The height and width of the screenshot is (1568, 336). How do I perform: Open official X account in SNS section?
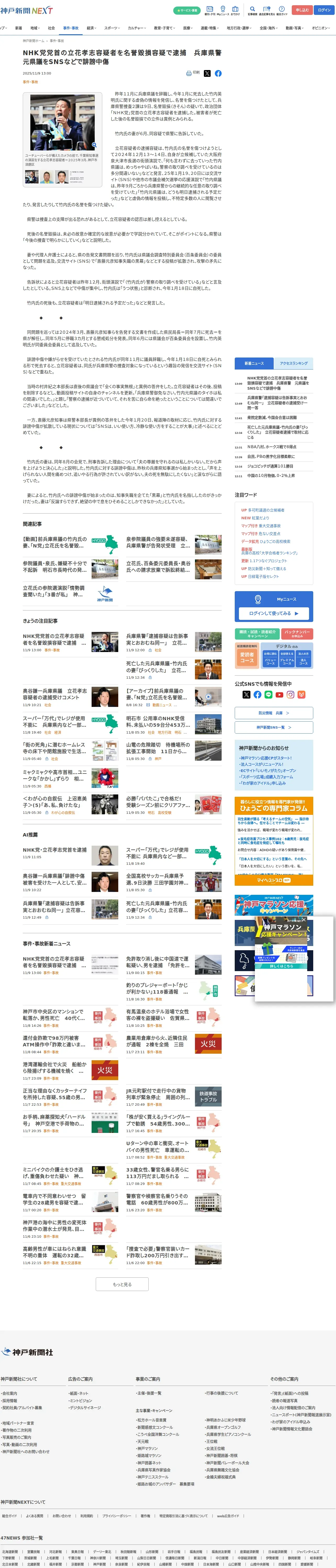pos(246,695)
